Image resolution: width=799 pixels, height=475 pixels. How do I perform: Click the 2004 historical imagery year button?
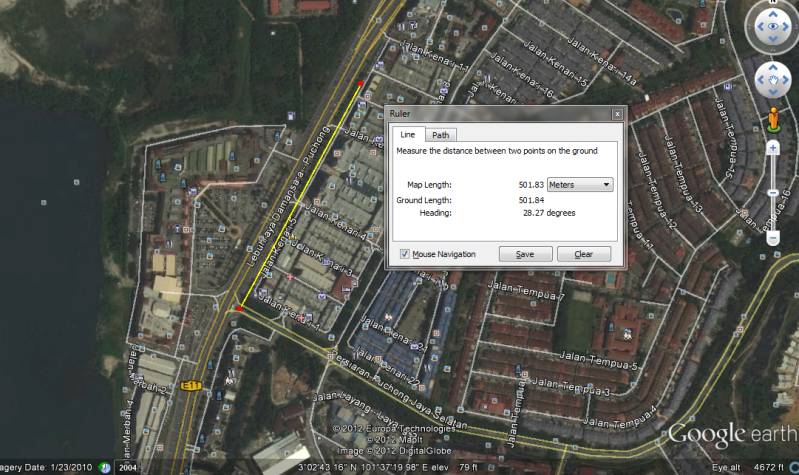click(x=127, y=467)
